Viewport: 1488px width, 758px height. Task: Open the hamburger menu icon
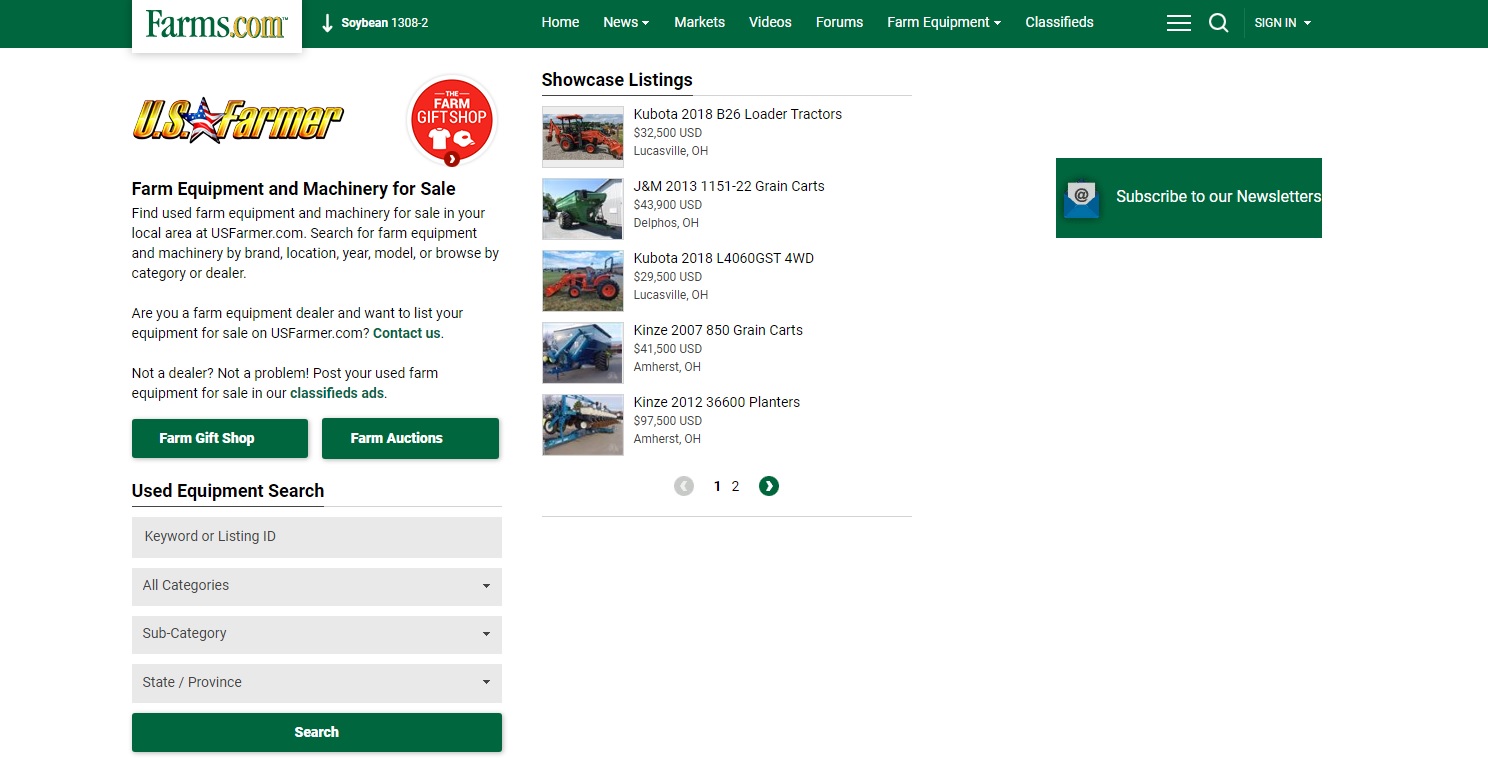point(1179,23)
